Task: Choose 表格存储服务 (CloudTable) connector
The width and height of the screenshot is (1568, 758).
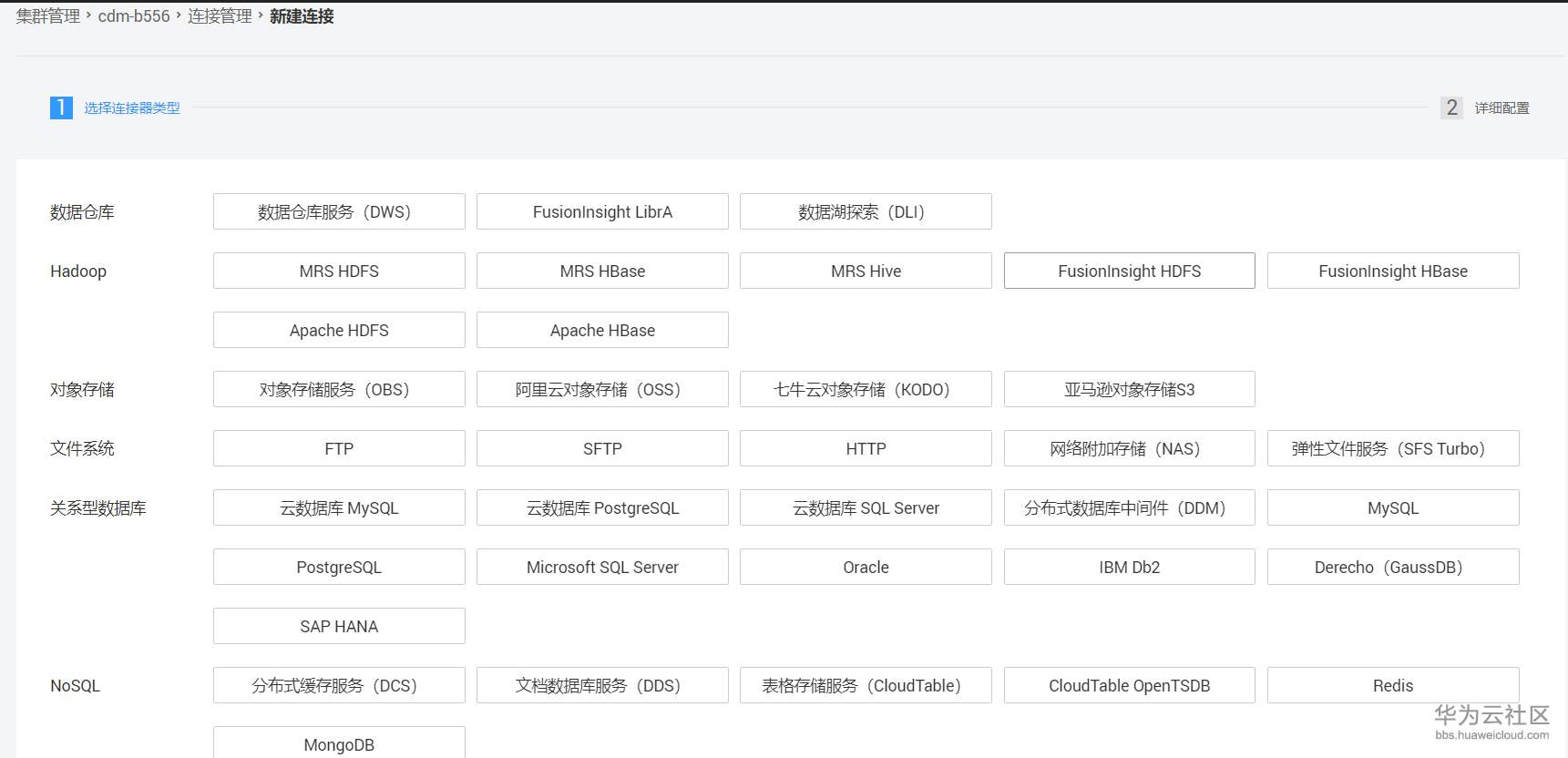Action: [x=866, y=685]
